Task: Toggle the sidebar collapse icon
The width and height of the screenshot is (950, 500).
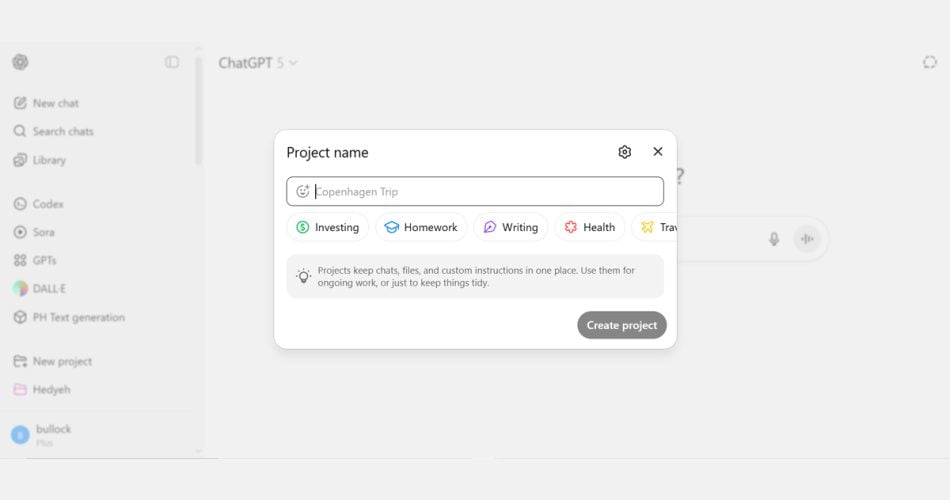Action: click(x=172, y=62)
